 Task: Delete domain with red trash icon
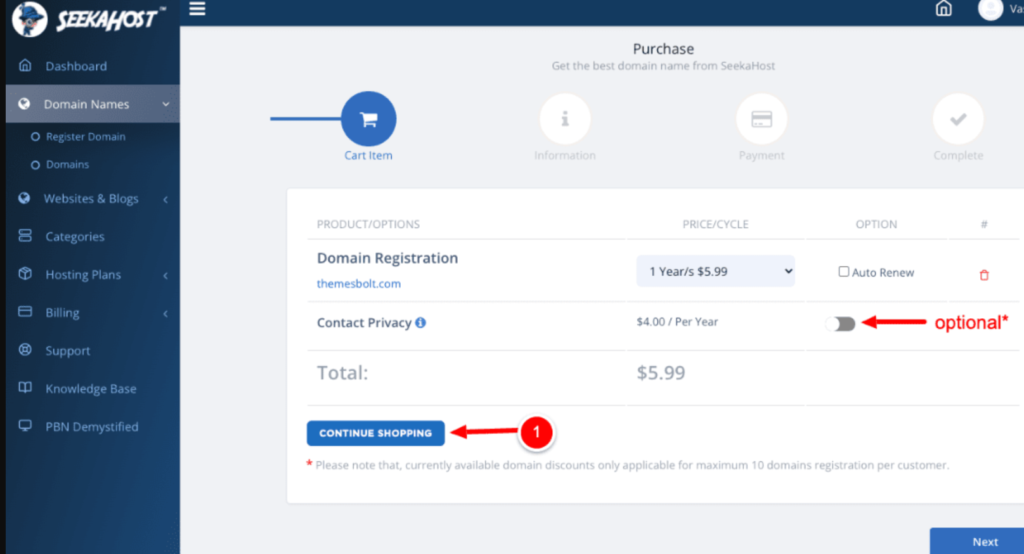point(984,275)
